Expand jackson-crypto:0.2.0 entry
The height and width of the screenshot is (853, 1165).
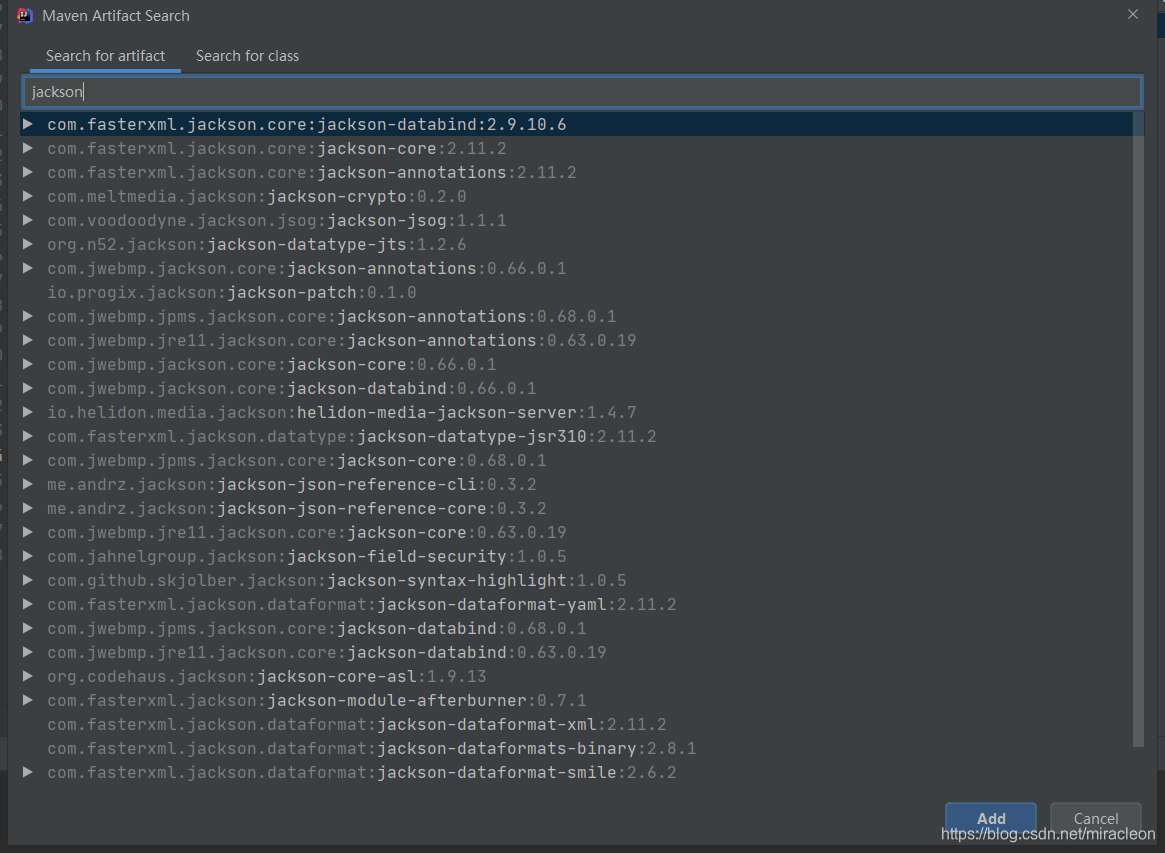pos(27,196)
